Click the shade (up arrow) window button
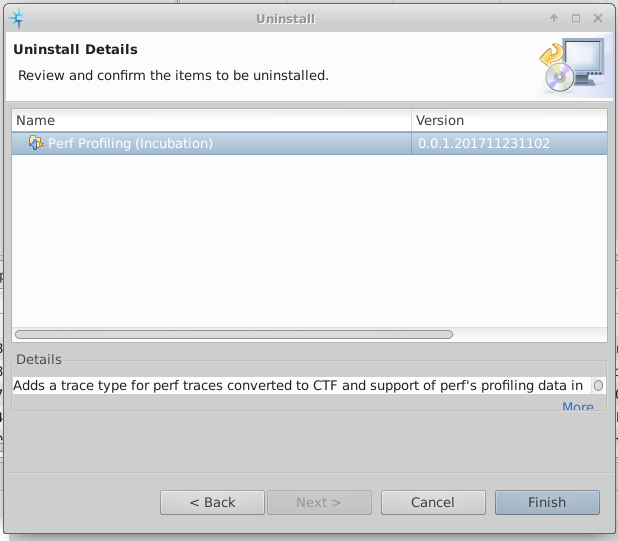Screen dimensions: 618x541 pyautogui.click(x=554, y=18)
